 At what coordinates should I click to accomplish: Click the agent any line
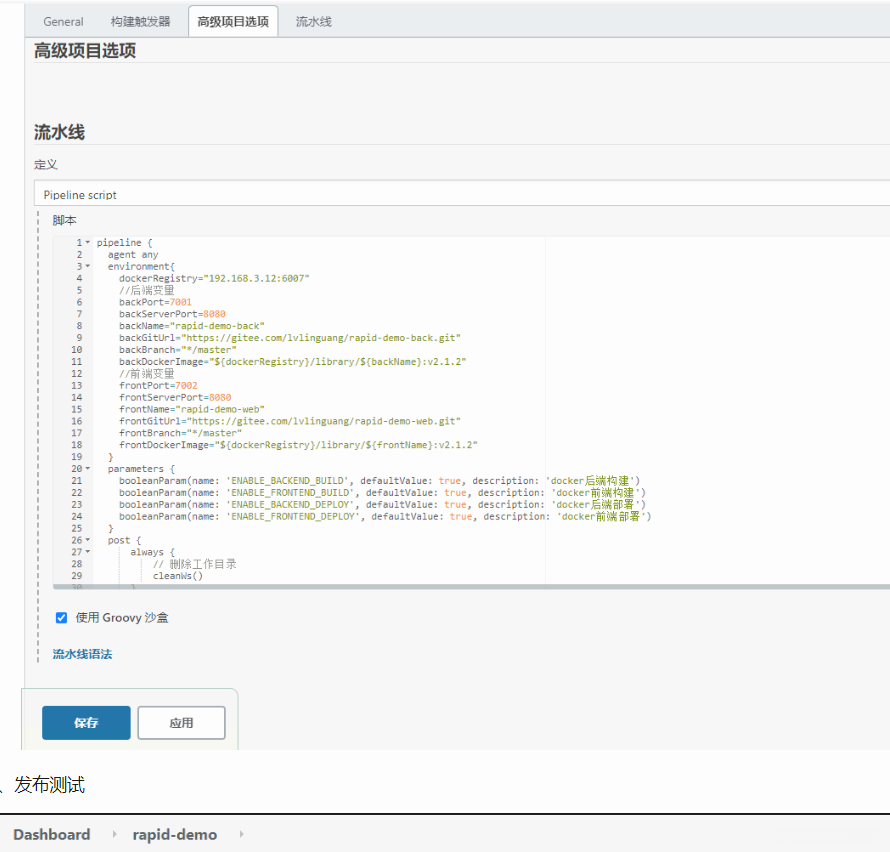point(133,254)
